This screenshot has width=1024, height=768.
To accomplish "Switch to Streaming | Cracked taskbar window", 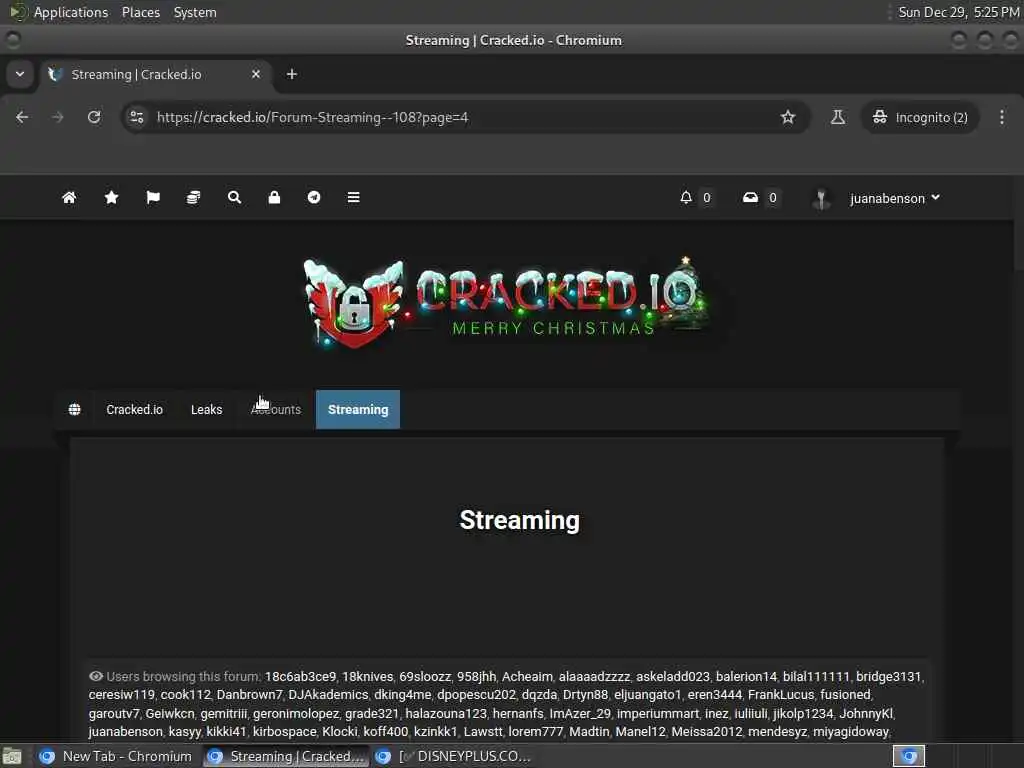I will tap(286, 756).
